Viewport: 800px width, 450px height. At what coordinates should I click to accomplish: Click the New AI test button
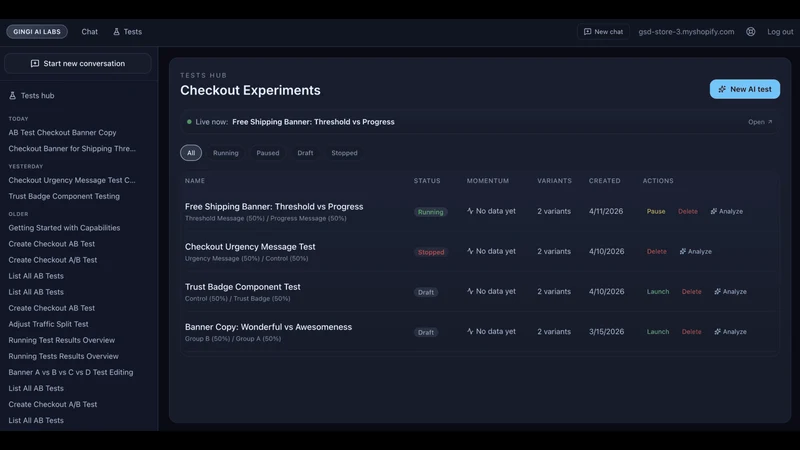(744, 89)
